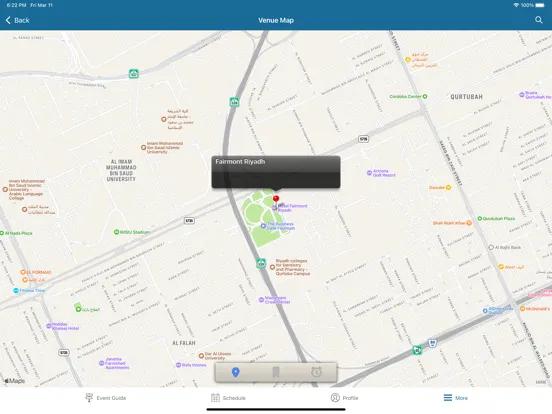This screenshot has height=414, width=552.
Task: Select the Arizona Golf Resort marker
Action: click(x=369, y=173)
